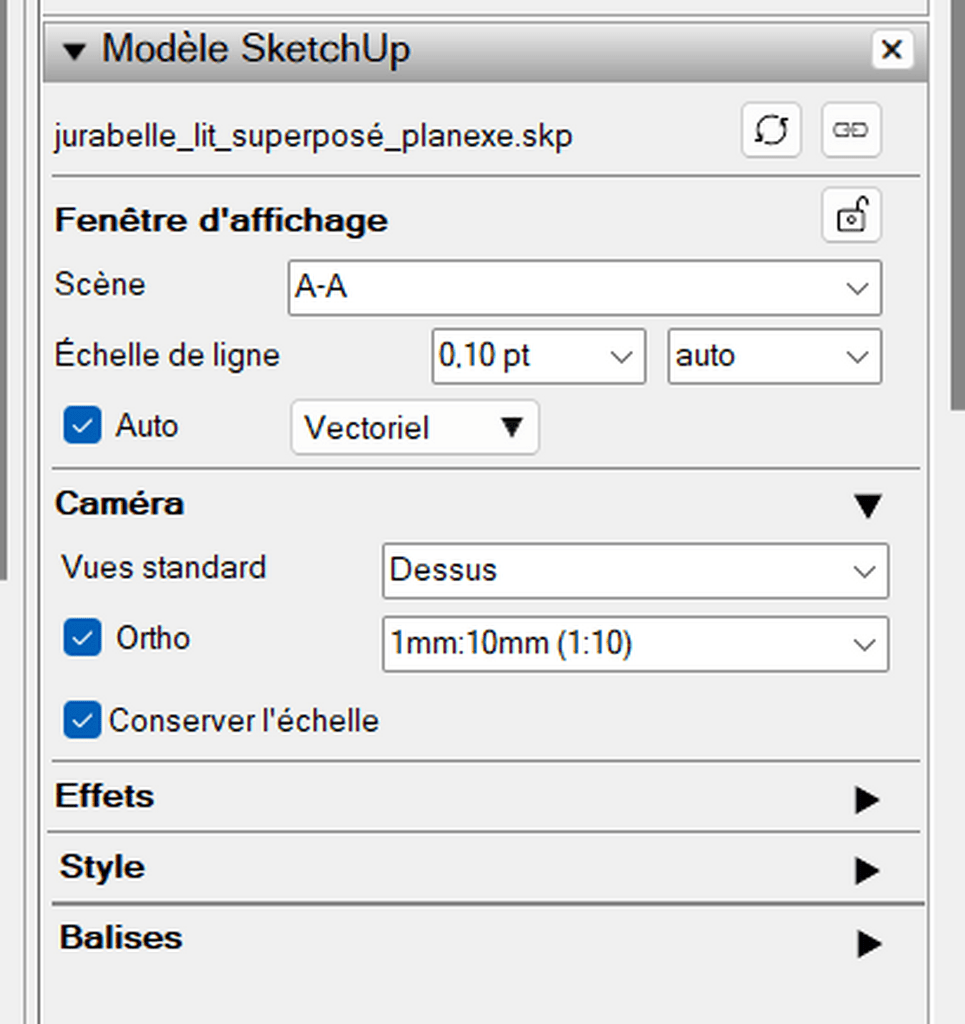Uncheck the Auto rendering checkbox
Screen dimensions: 965x1024
[82, 425]
